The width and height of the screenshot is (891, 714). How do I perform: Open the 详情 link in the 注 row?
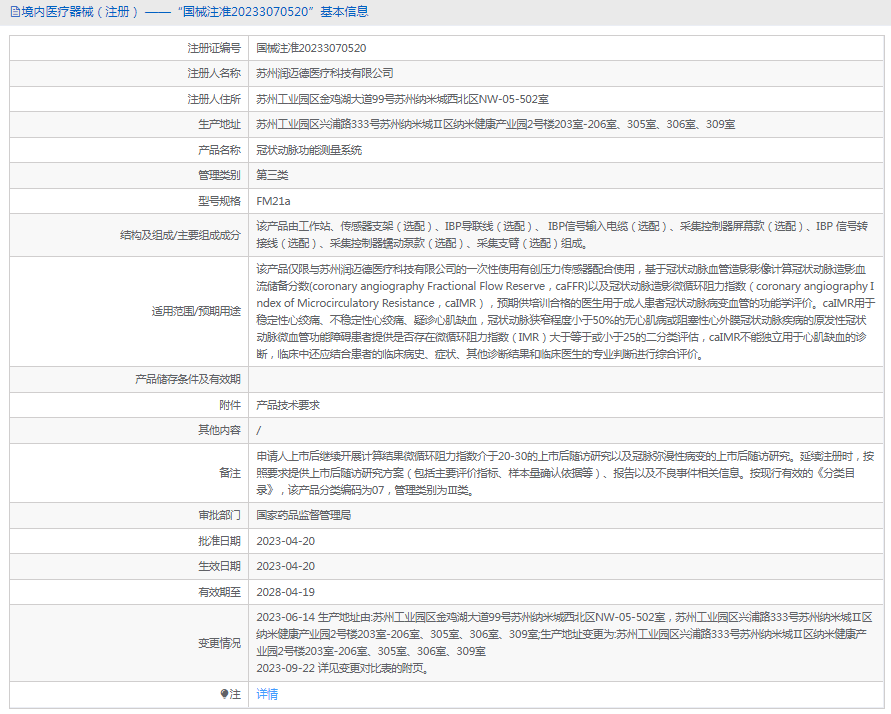pyautogui.click(x=267, y=694)
